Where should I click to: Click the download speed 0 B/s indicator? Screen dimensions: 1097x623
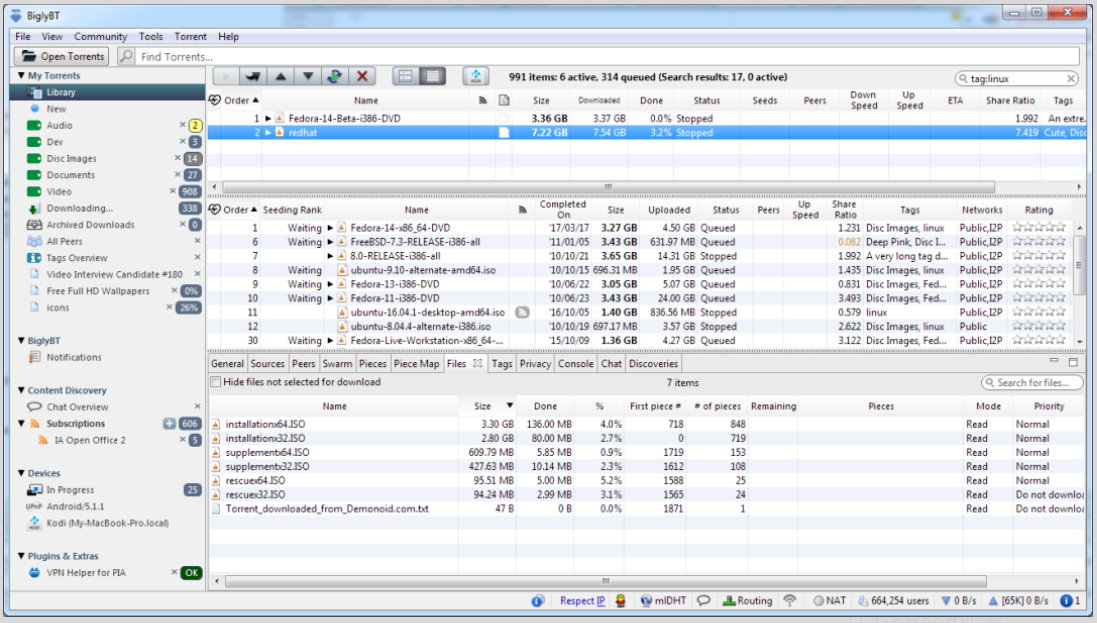click(958, 601)
